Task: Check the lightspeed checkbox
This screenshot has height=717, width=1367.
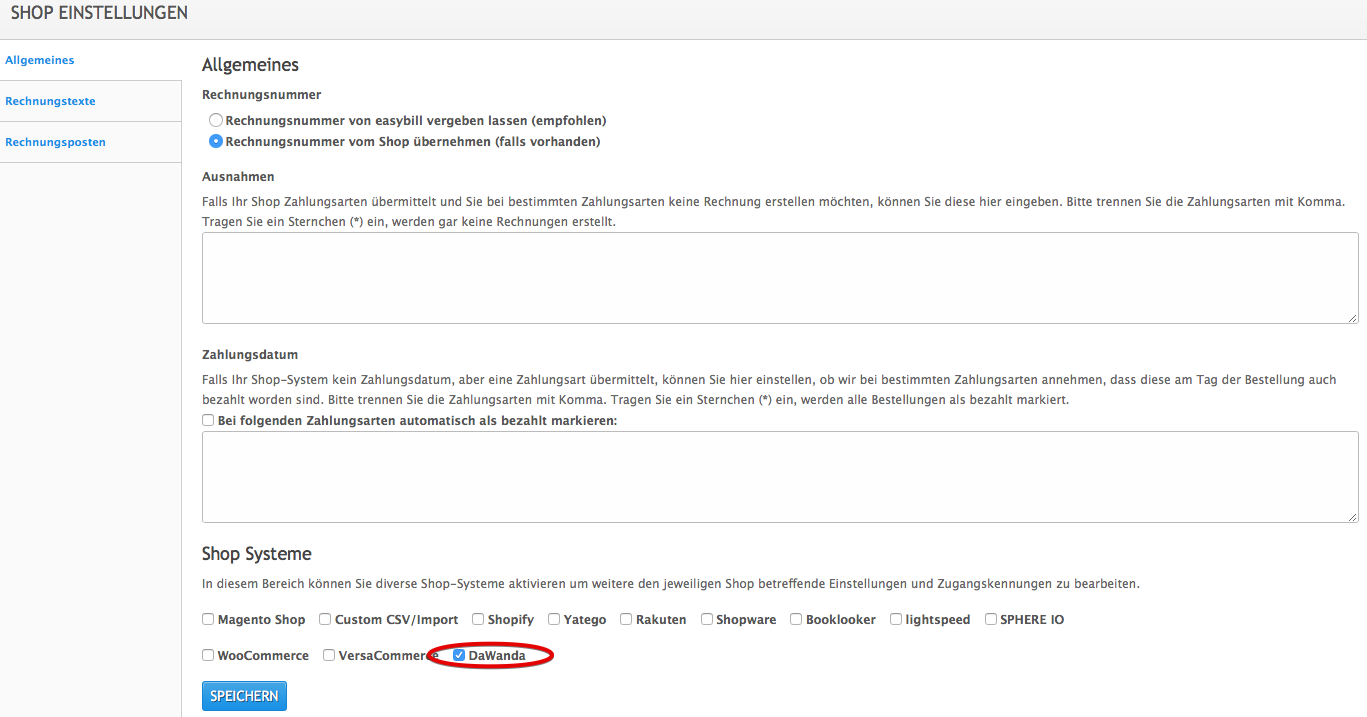Action: [x=896, y=619]
